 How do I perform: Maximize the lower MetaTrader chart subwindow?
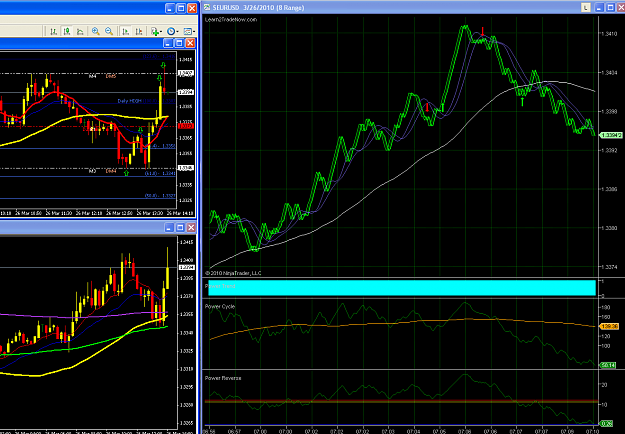180,228
